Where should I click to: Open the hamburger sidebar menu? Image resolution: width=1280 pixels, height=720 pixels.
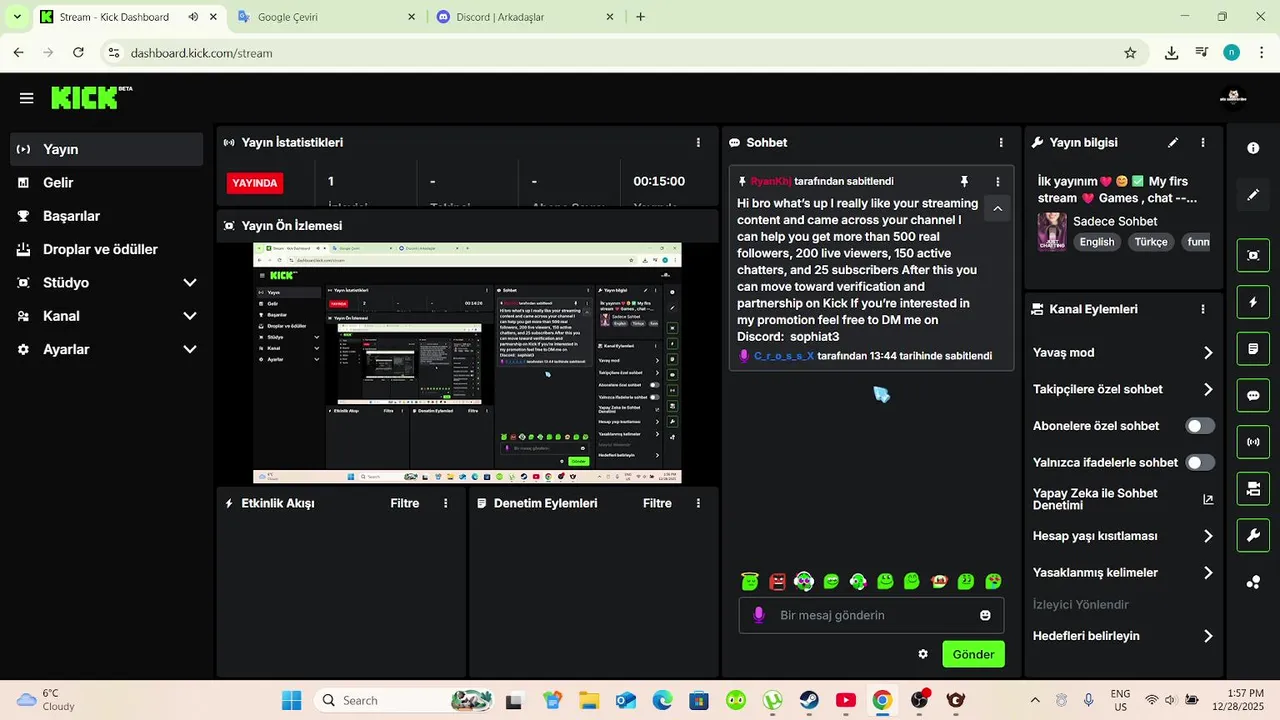point(27,98)
